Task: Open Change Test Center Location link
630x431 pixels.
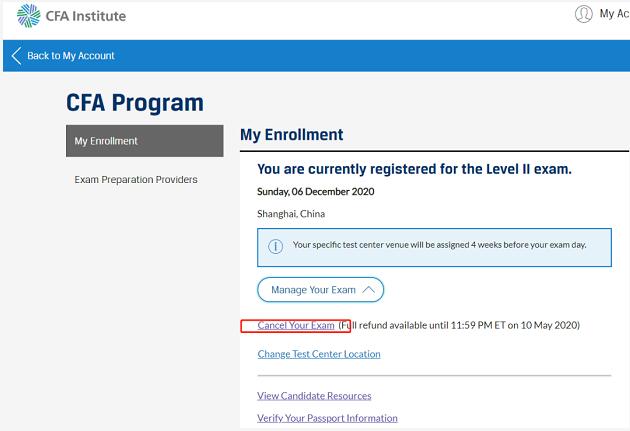Action: click(x=319, y=354)
